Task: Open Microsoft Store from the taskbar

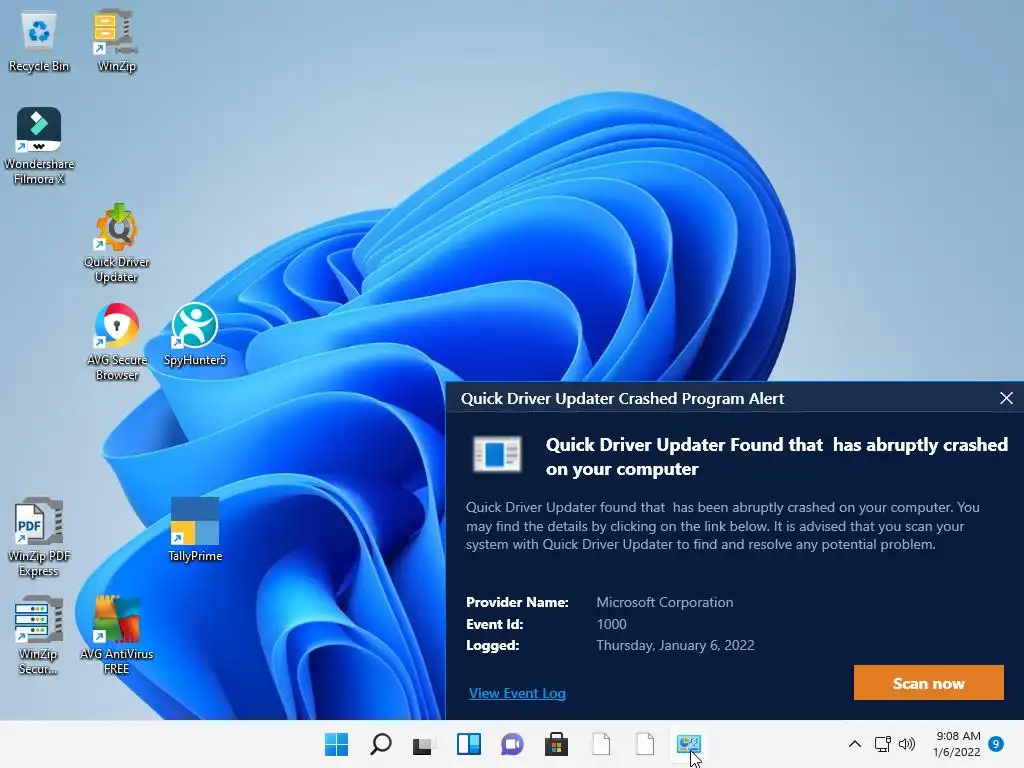Action: 556,744
